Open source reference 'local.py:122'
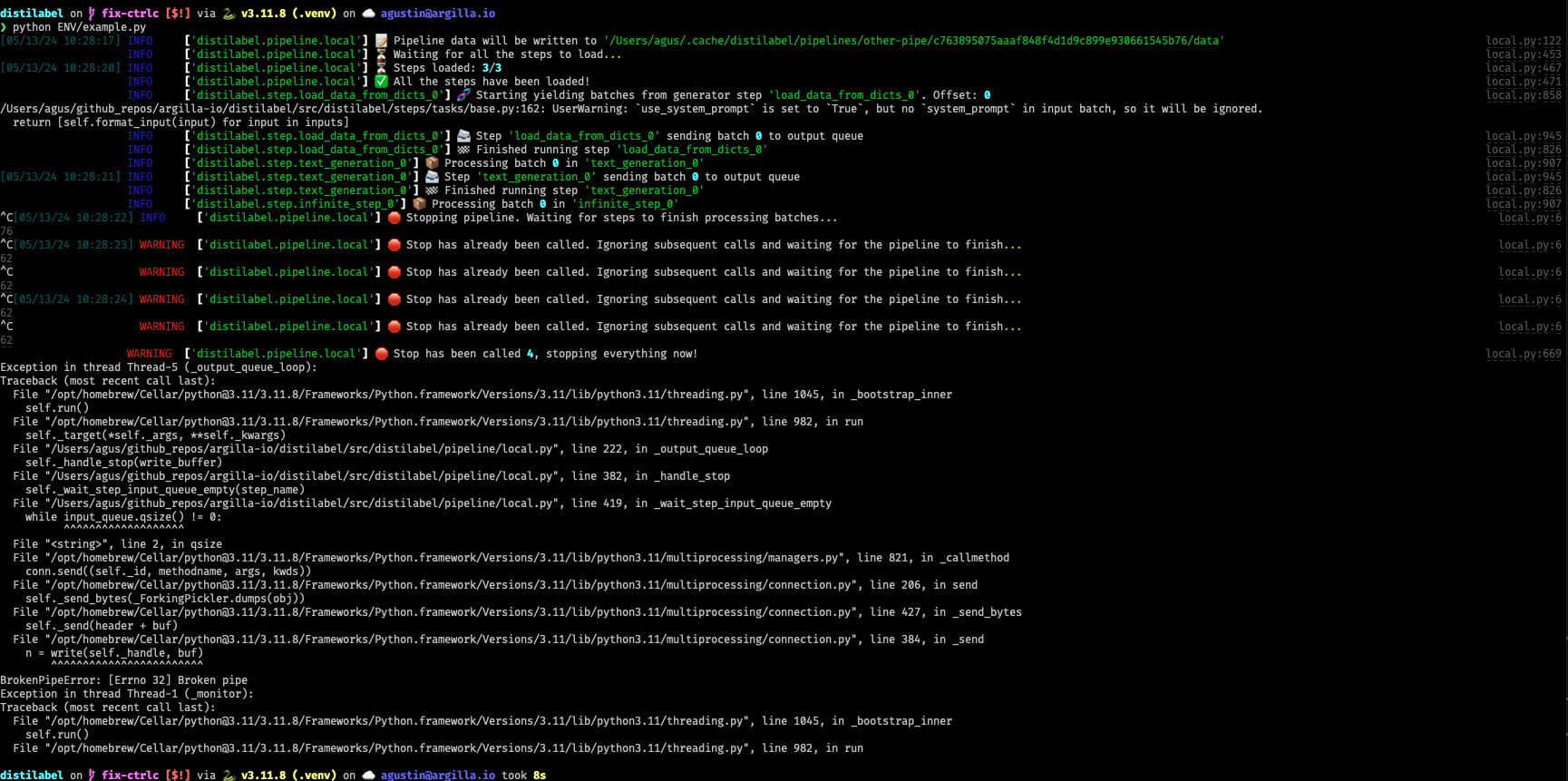1568x781 pixels. click(x=1524, y=41)
